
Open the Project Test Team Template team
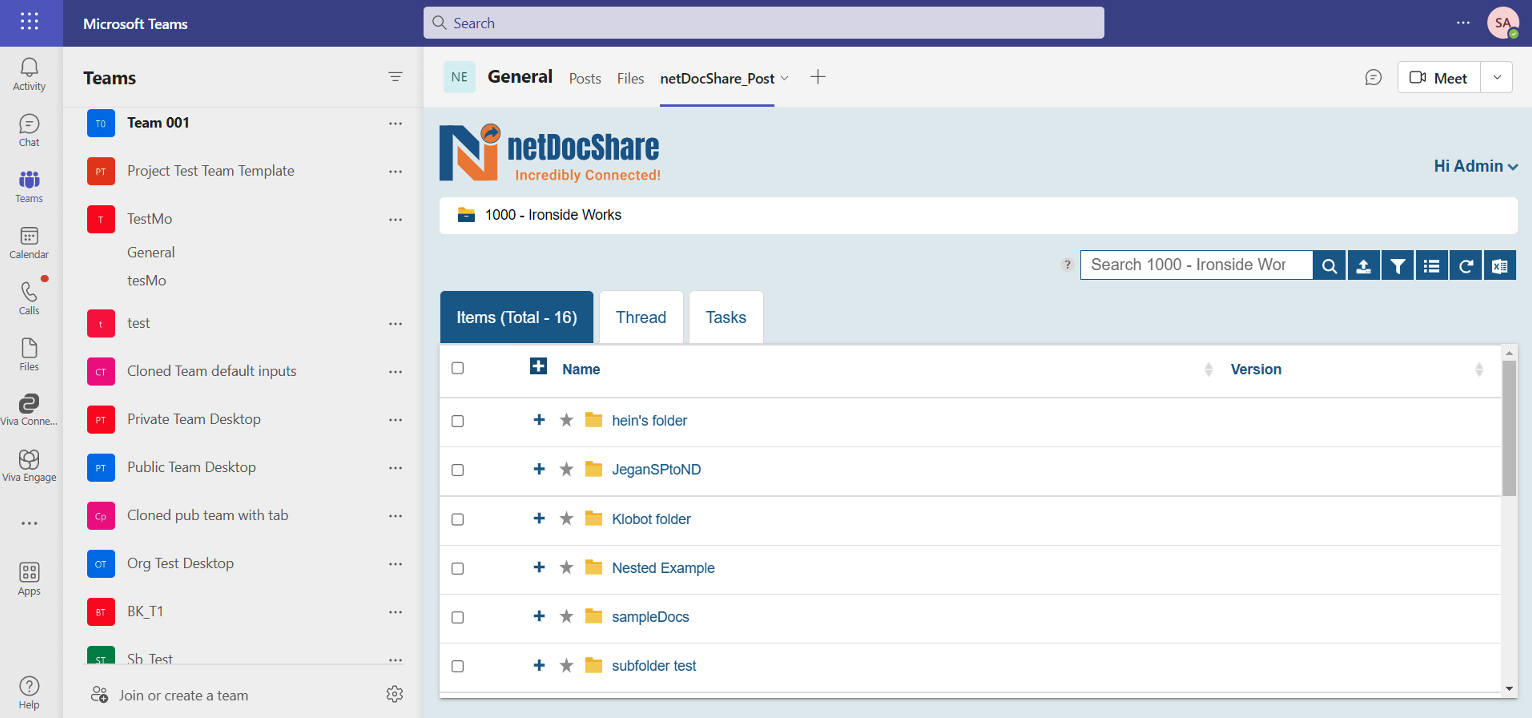click(x=211, y=171)
